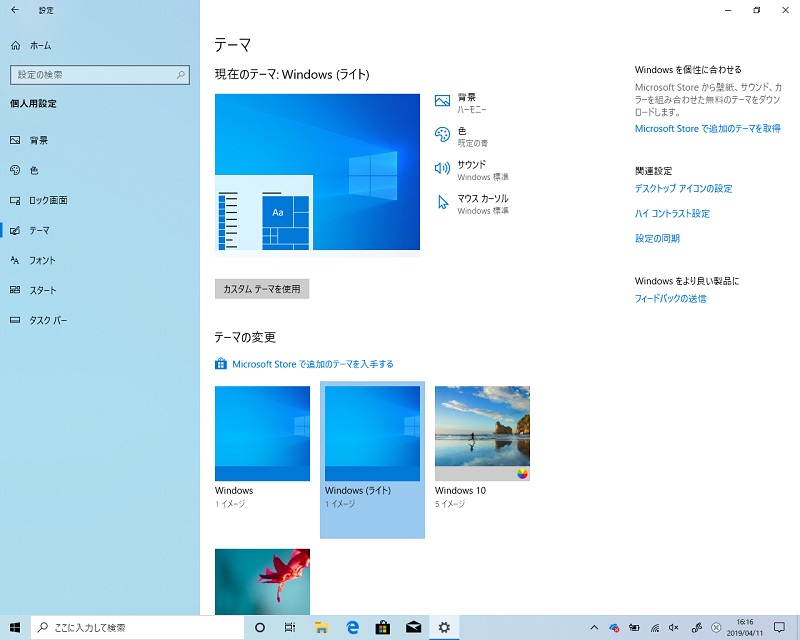Select the red flower theme thumbnail
The image size is (800, 640).
(262, 582)
